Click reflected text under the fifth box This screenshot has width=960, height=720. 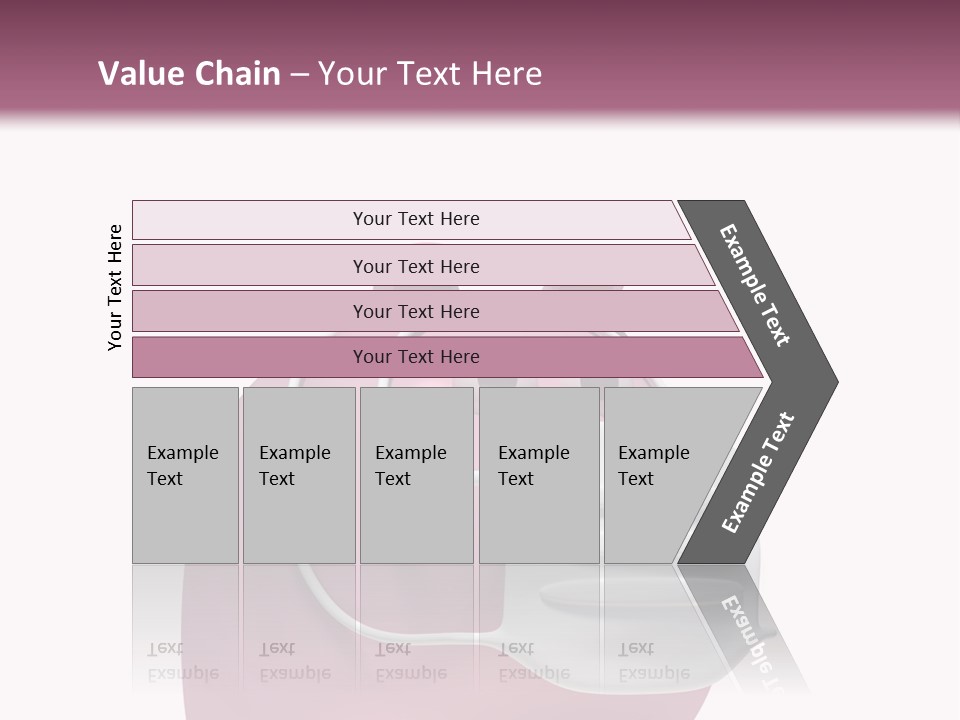point(654,662)
